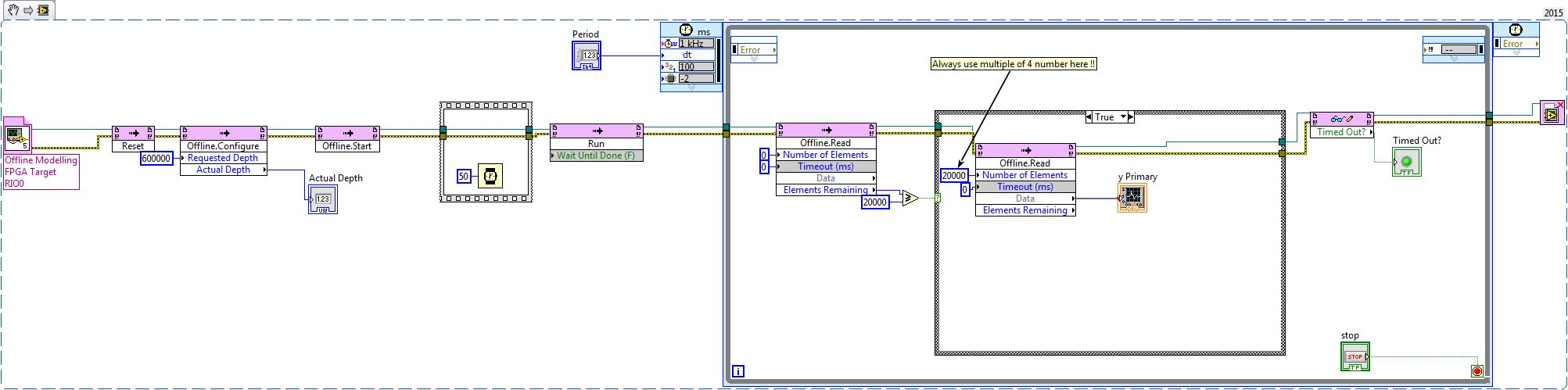The width and height of the screenshot is (1568, 390).
Task: Select the Offline.Configure invoke node header
Action: click(x=224, y=134)
